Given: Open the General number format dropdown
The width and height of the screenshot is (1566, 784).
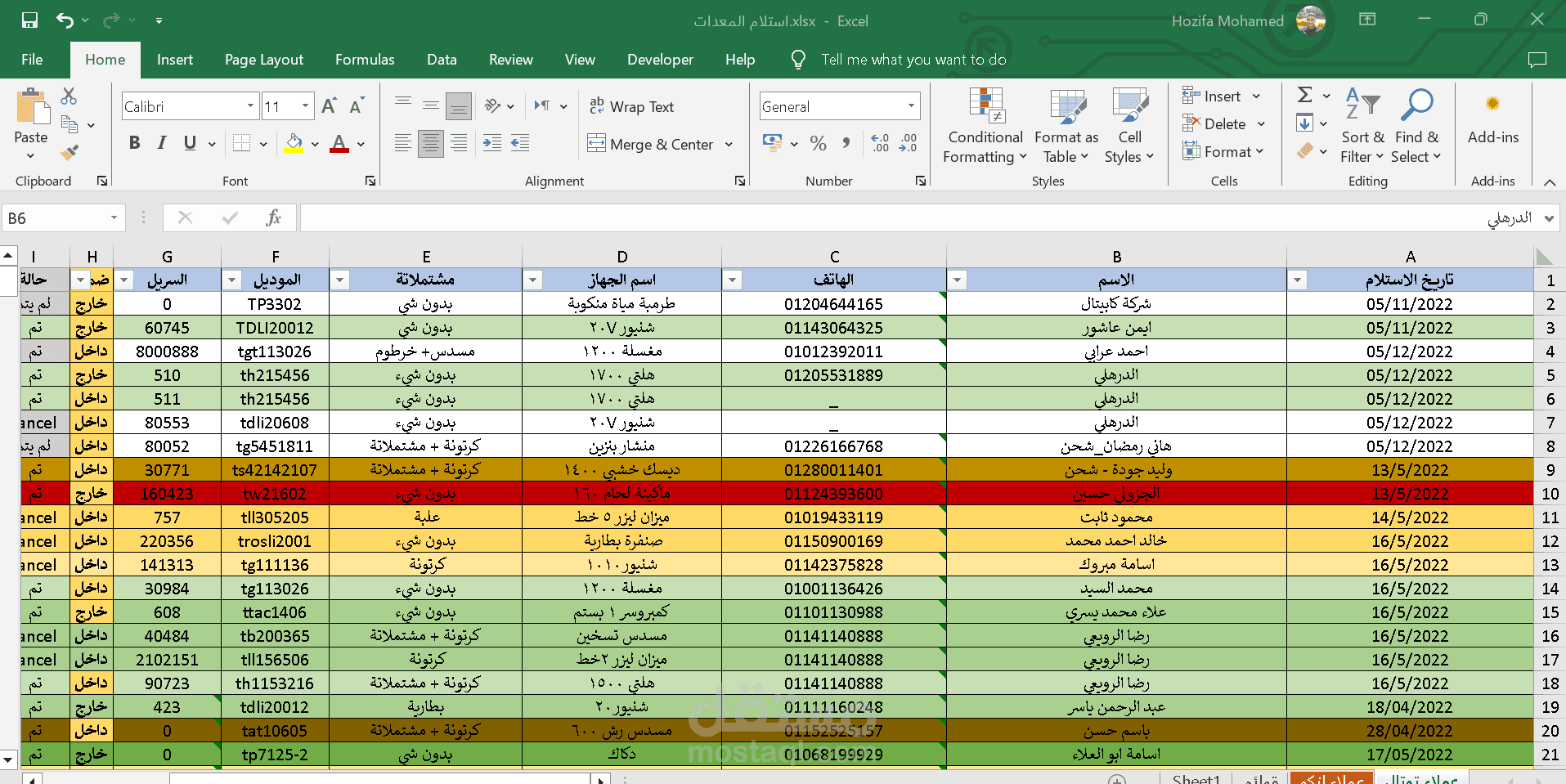Looking at the screenshot, I should pyautogui.click(x=911, y=106).
